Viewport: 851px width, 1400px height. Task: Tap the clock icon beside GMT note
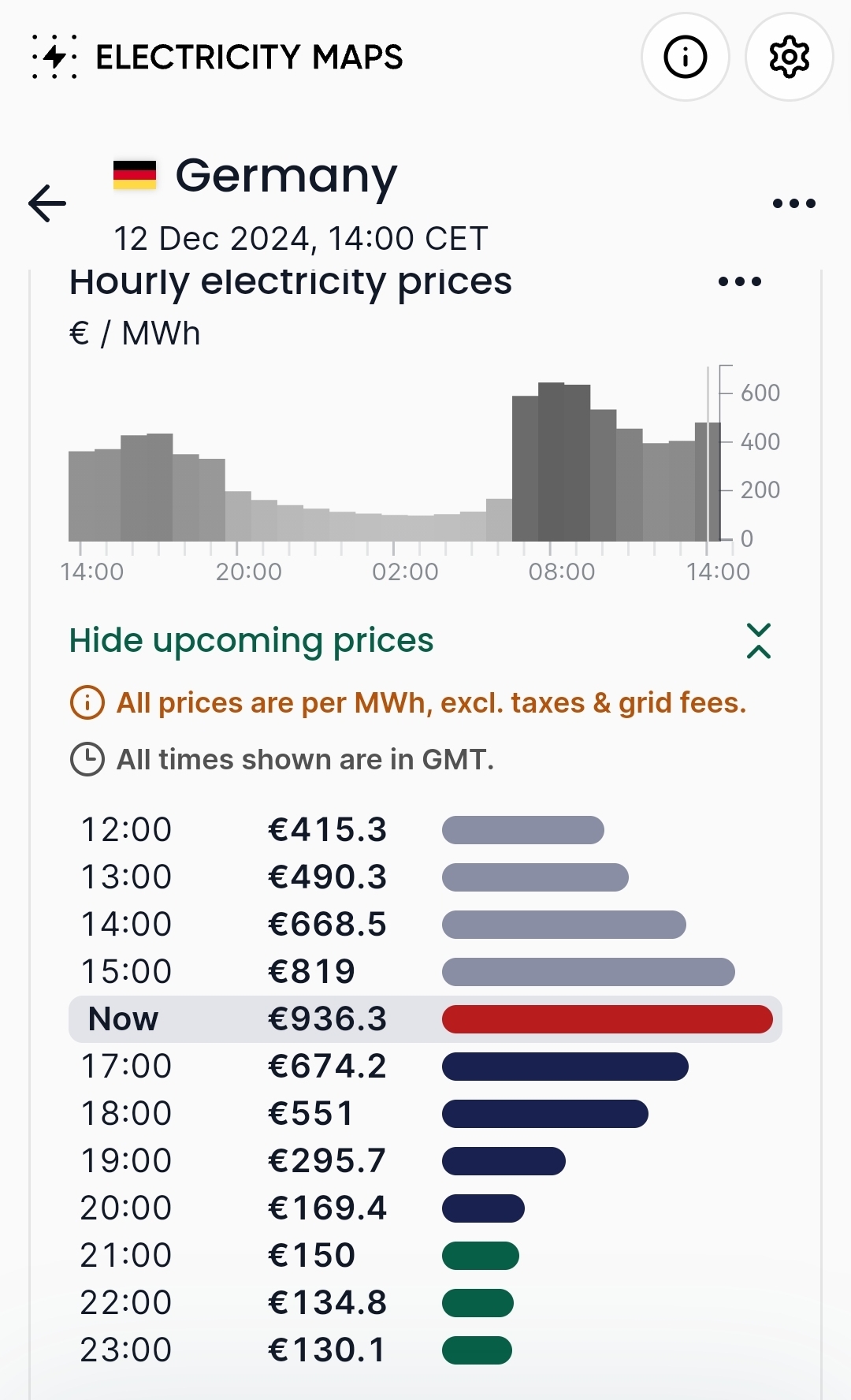tap(87, 759)
